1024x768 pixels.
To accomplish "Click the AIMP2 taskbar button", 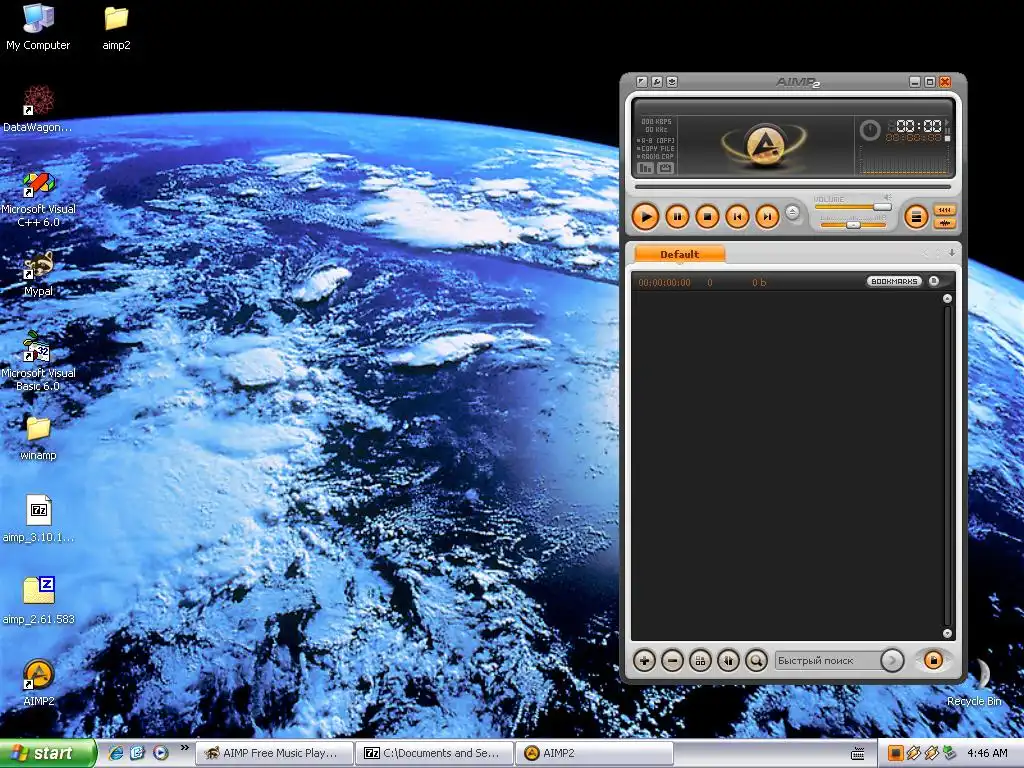I will coord(594,753).
